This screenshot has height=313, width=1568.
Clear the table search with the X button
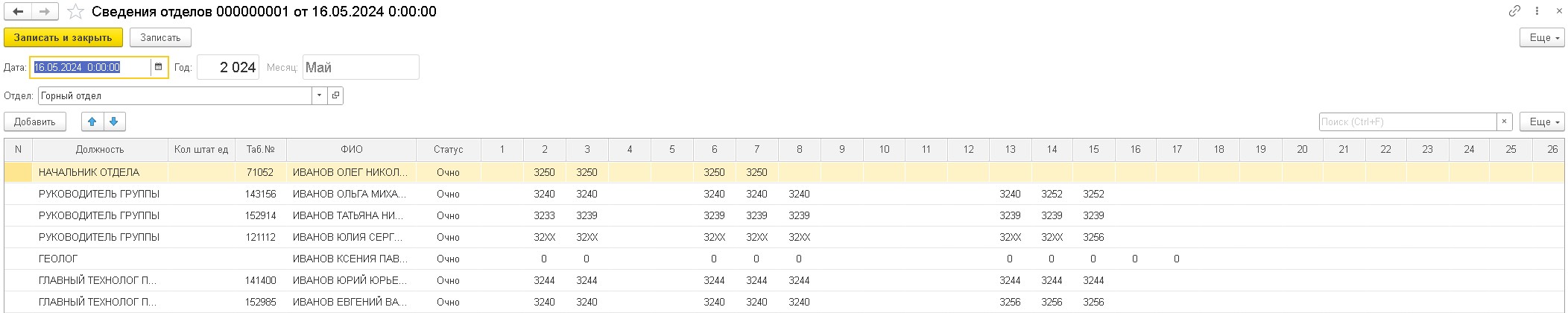coord(1504,121)
